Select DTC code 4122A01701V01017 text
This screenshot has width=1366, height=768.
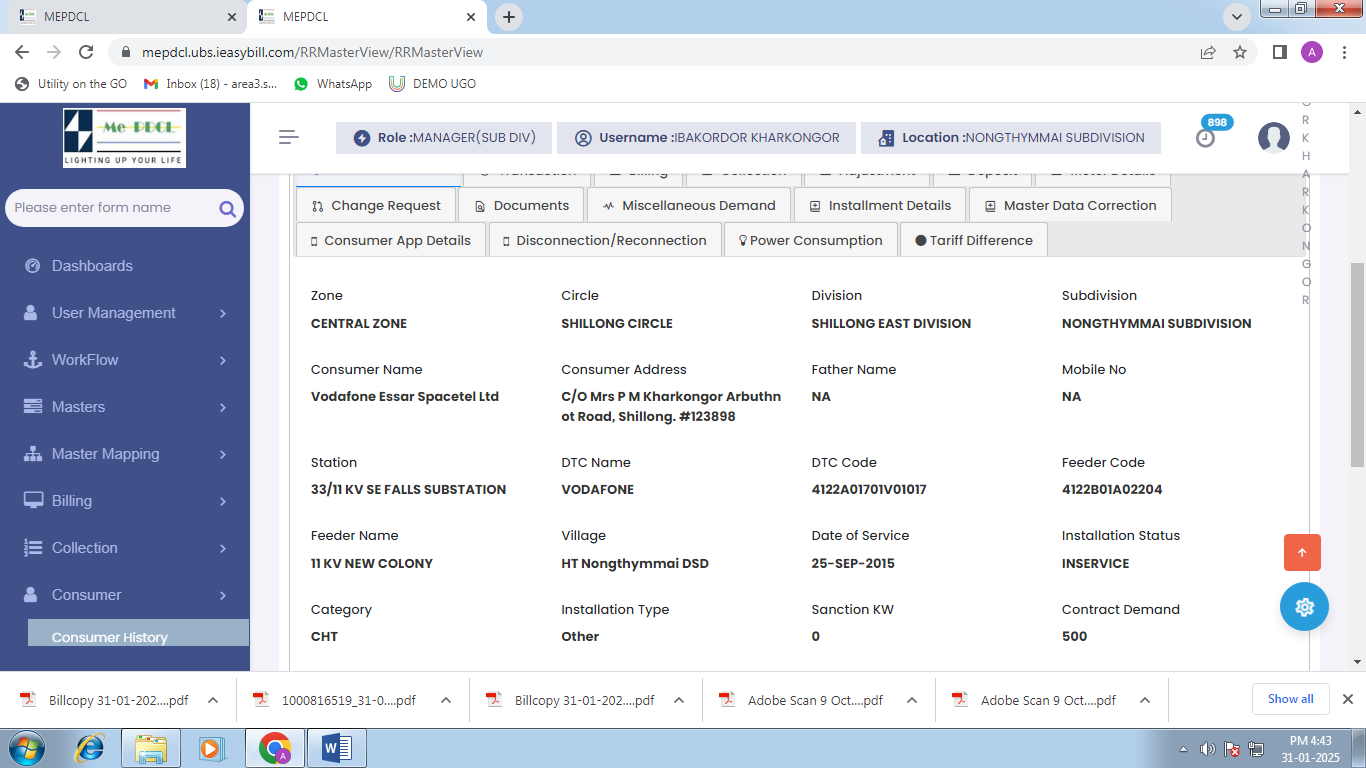[869, 490]
